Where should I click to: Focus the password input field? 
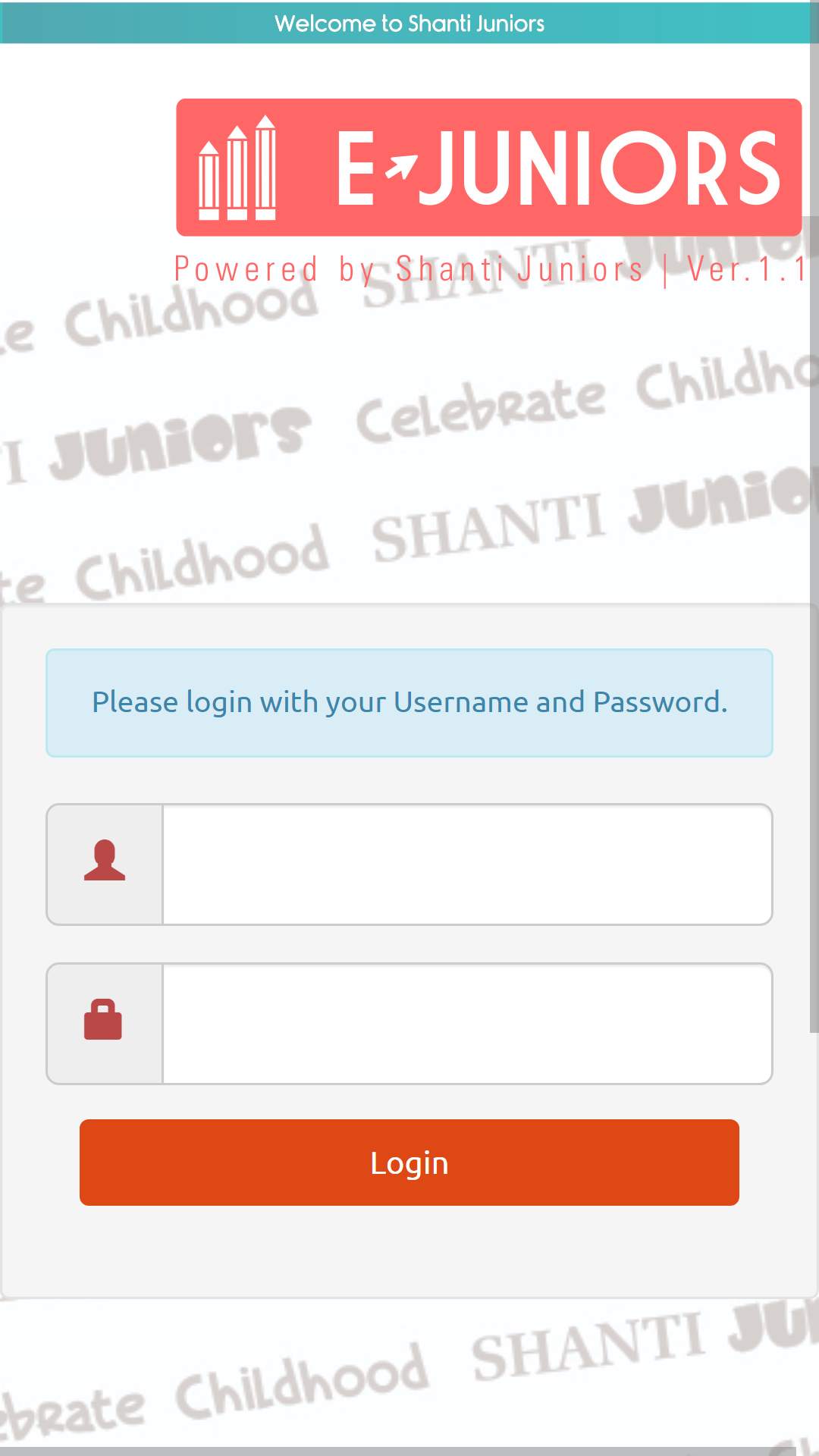[467, 1024]
